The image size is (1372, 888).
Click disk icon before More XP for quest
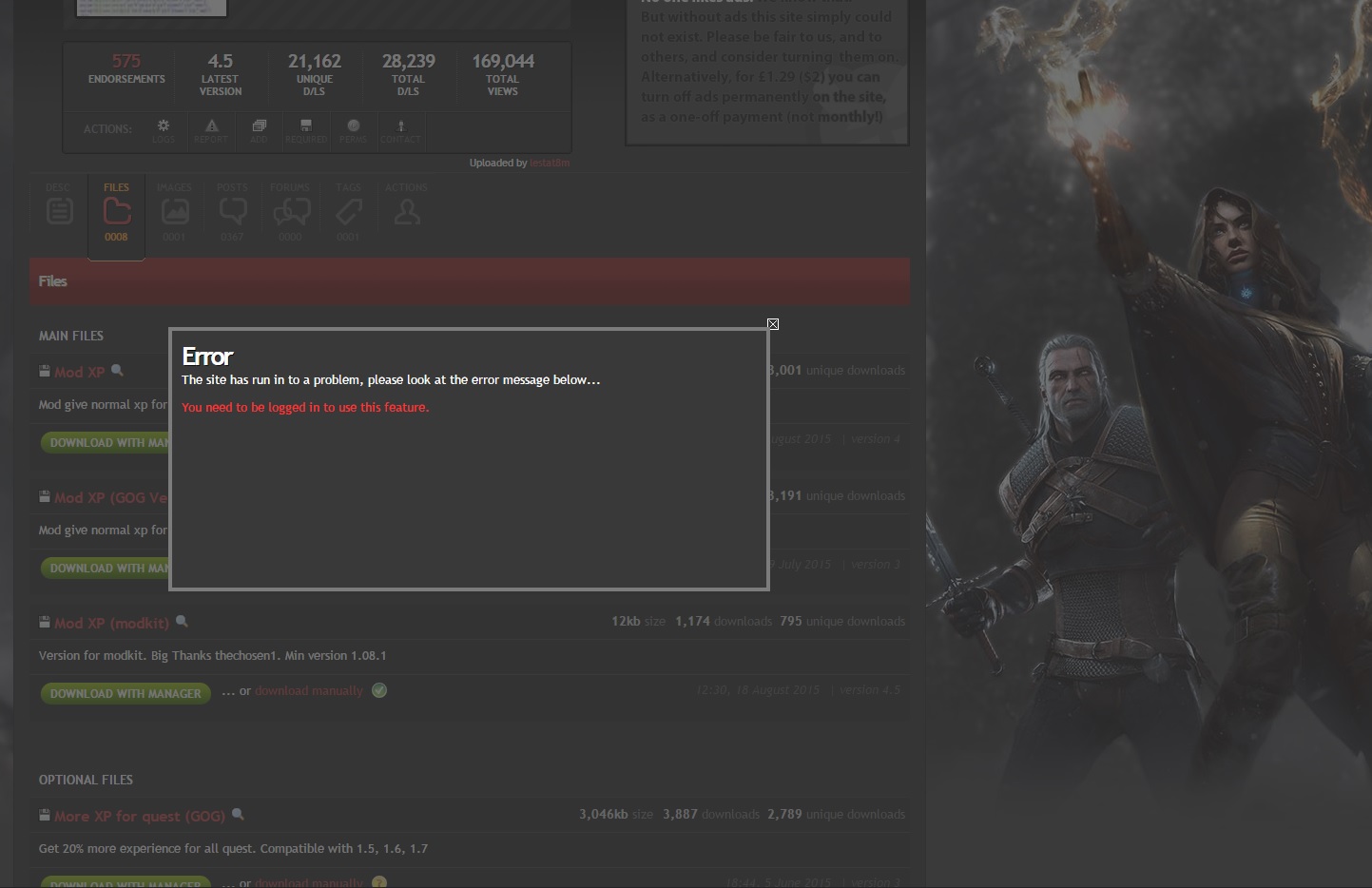(x=45, y=815)
